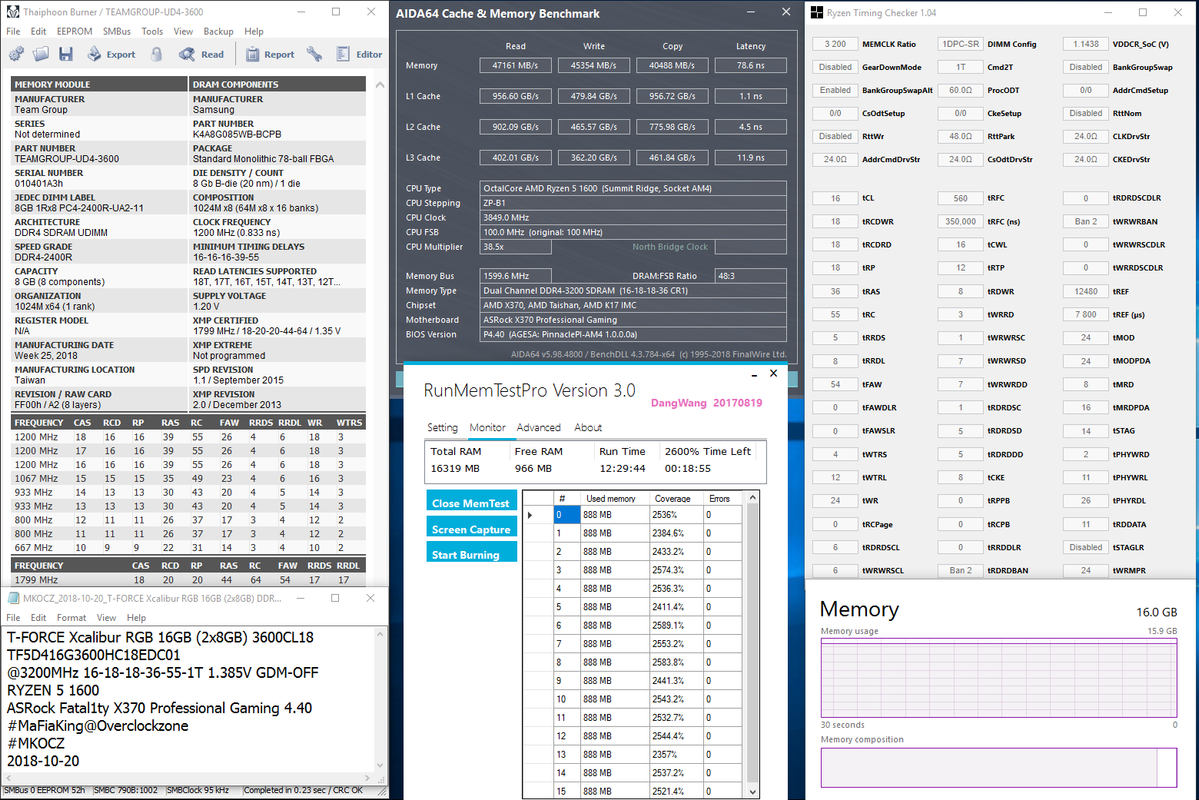Image resolution: width=1199 pixels, height=800 pixels.
Task: Click the MEMCLK Ratio field showing 3 200
Action: (835, 44)
